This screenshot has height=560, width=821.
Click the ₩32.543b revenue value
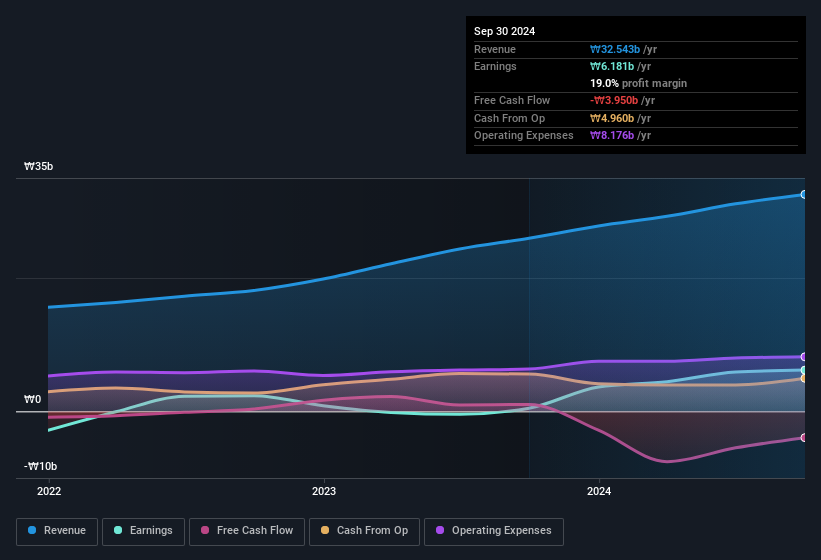click(615, 49)
